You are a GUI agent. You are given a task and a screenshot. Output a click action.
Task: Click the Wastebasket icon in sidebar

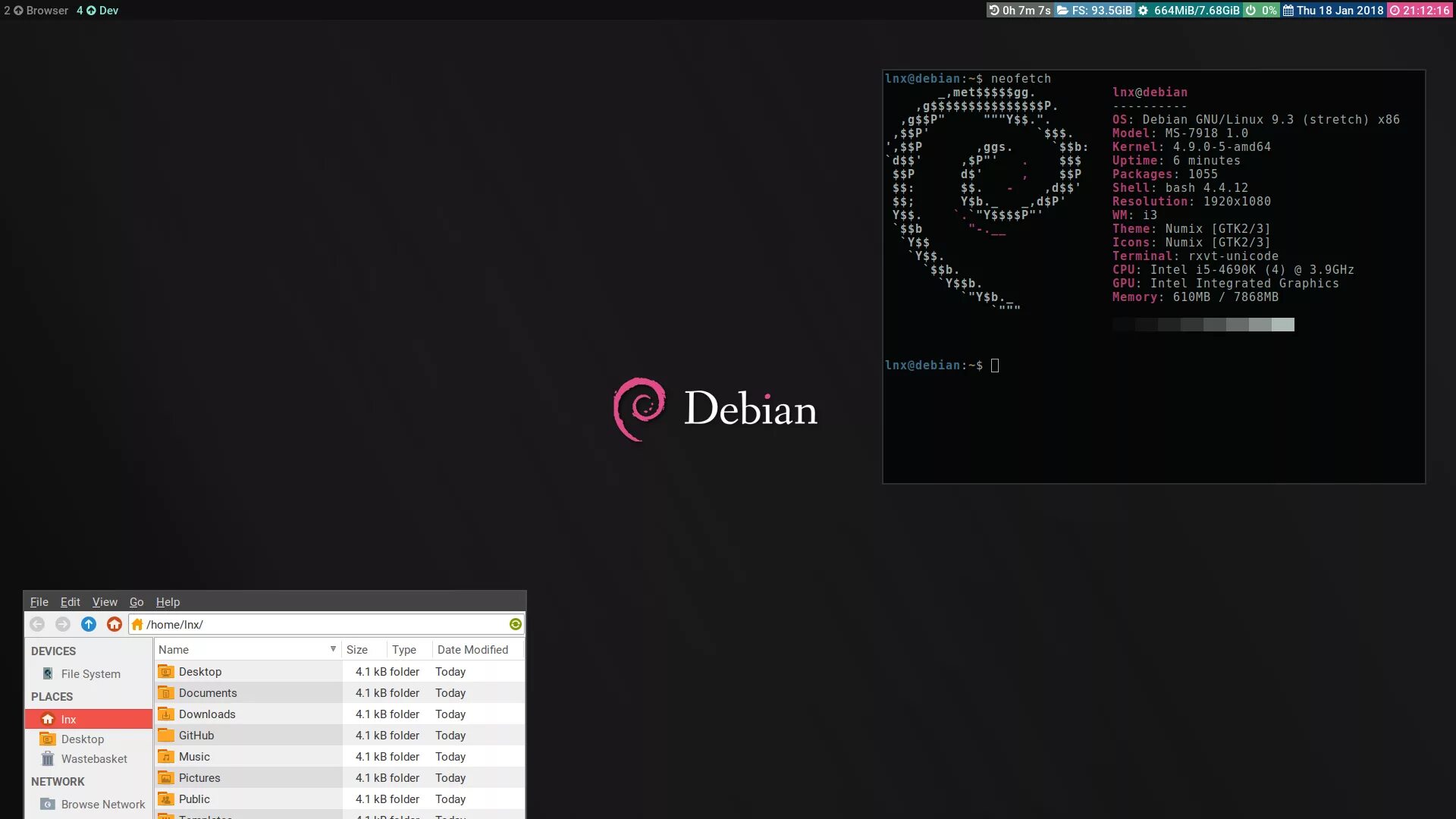(46, 760)
